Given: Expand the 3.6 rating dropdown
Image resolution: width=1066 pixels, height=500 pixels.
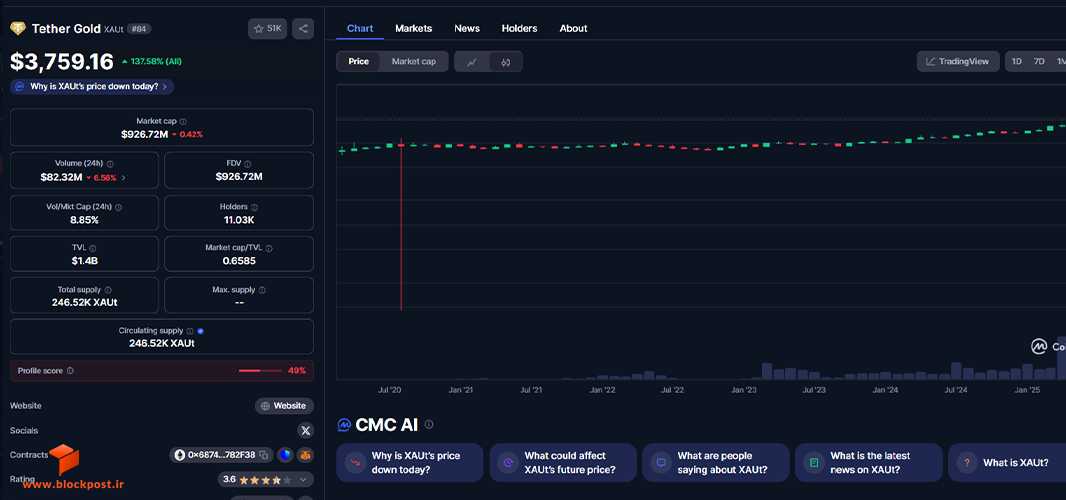Looking at the screenshot, I should click(x=303, y=480).
